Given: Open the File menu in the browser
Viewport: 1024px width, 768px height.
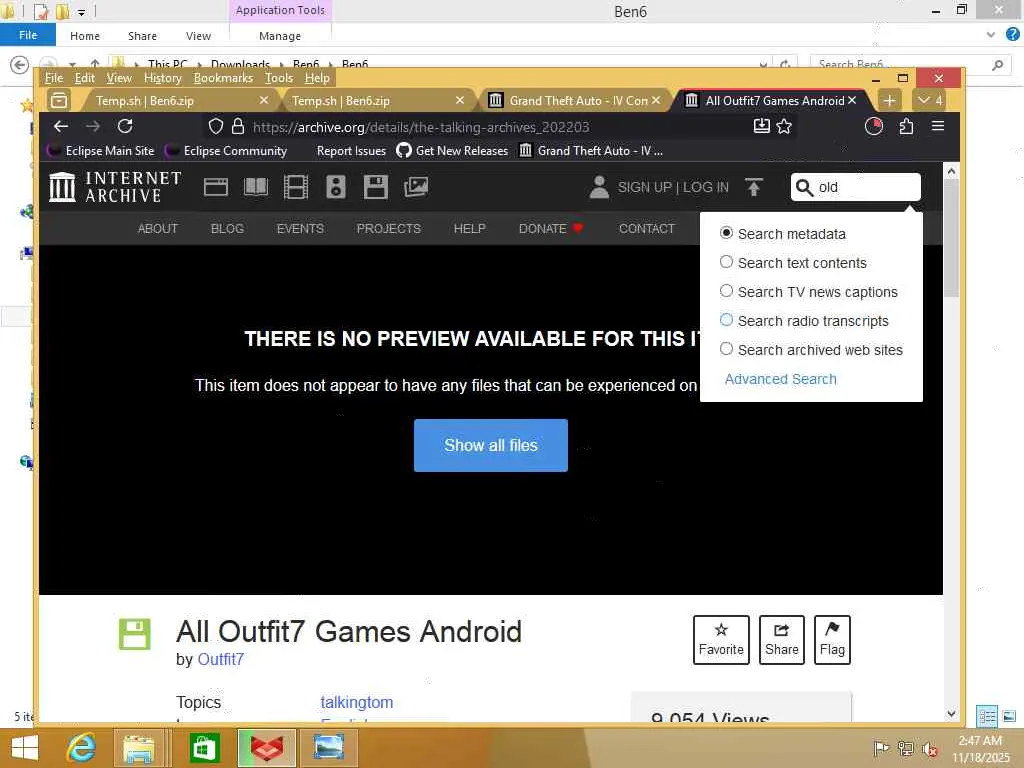Looking at the screenshot, I should tap(54, 78).
